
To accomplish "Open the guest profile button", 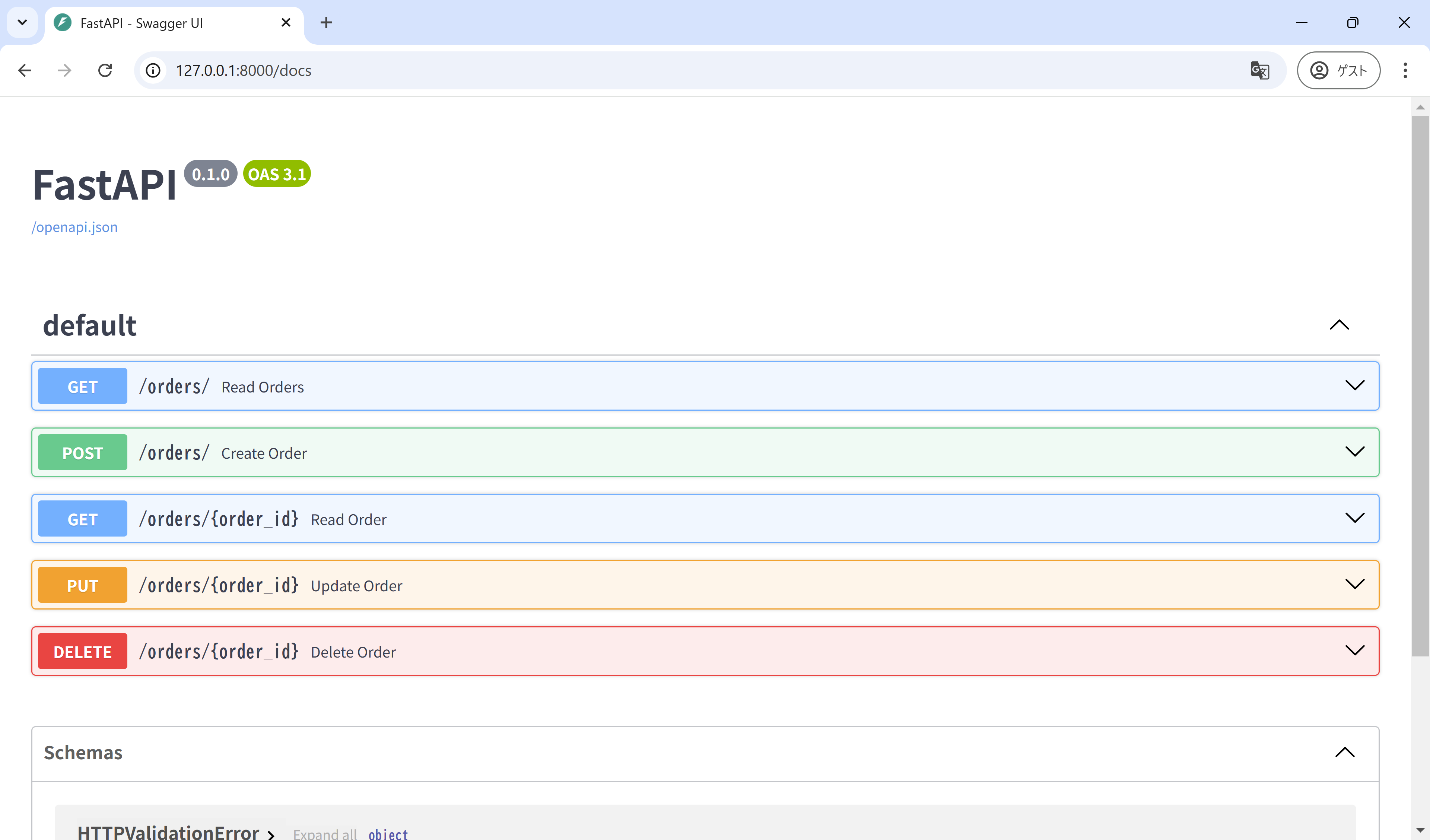I will tap(1339, 70).
